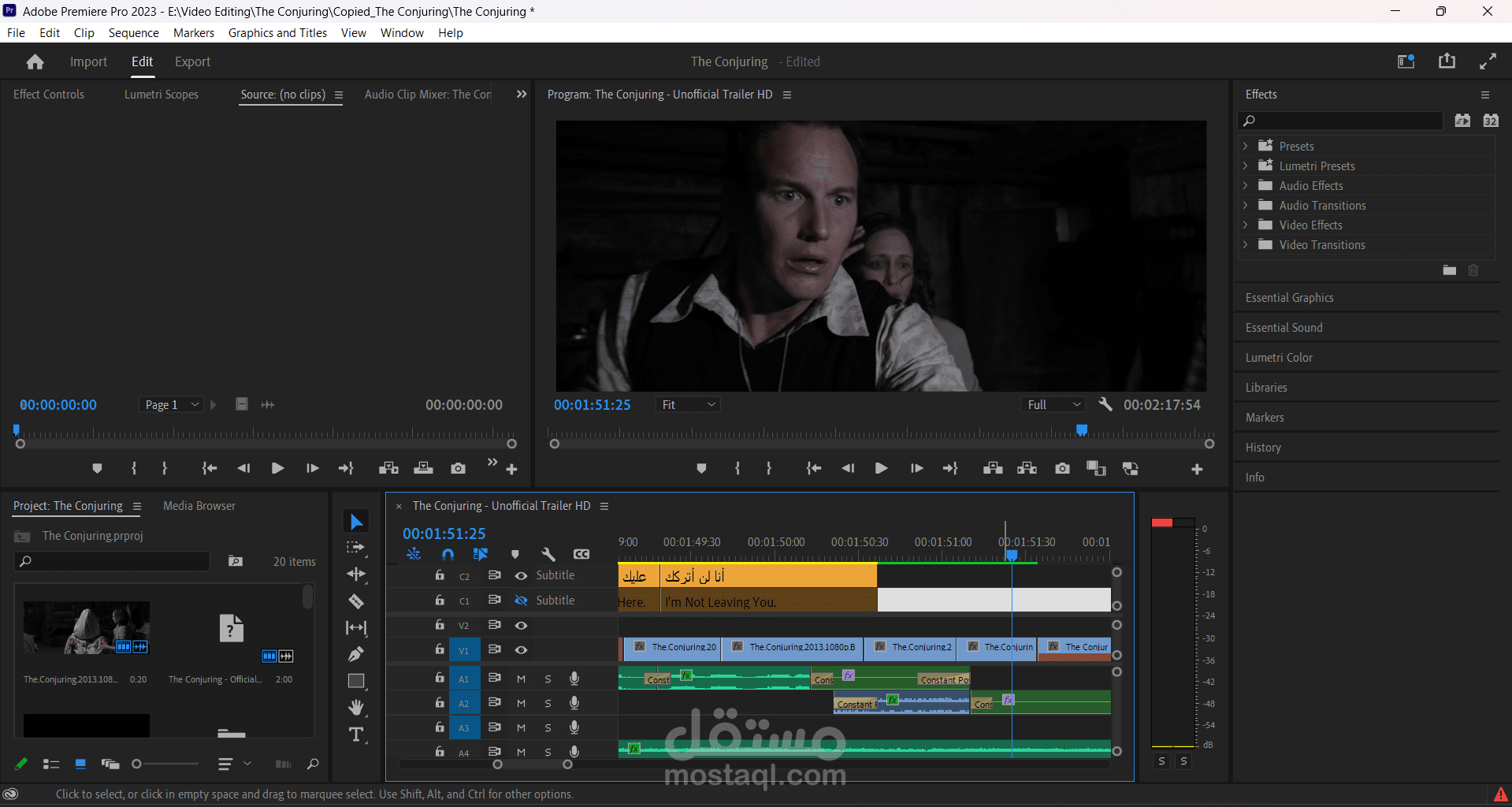Expand the Presets folder

click(1245, 146)
